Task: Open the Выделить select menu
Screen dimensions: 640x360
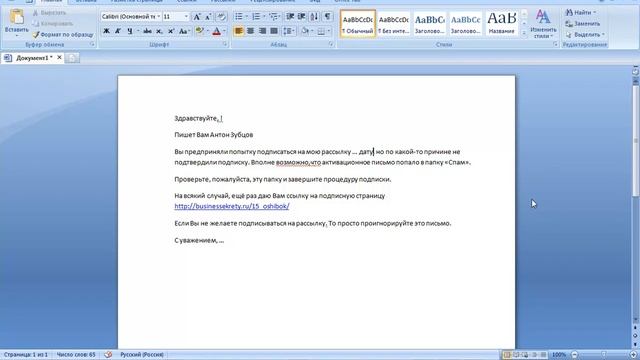Action: [585, 35]
